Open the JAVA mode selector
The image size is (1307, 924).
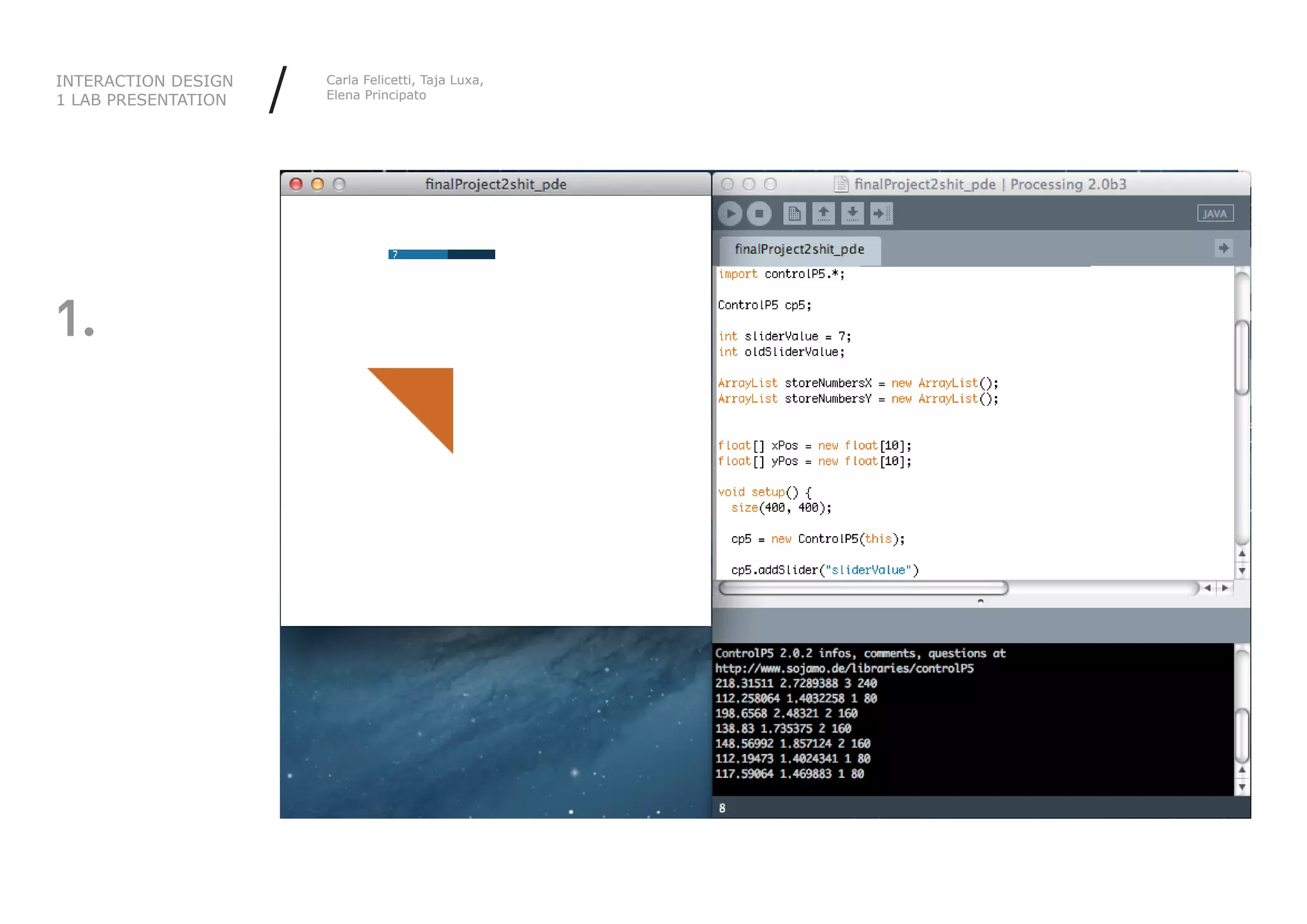click(1214, 214)
